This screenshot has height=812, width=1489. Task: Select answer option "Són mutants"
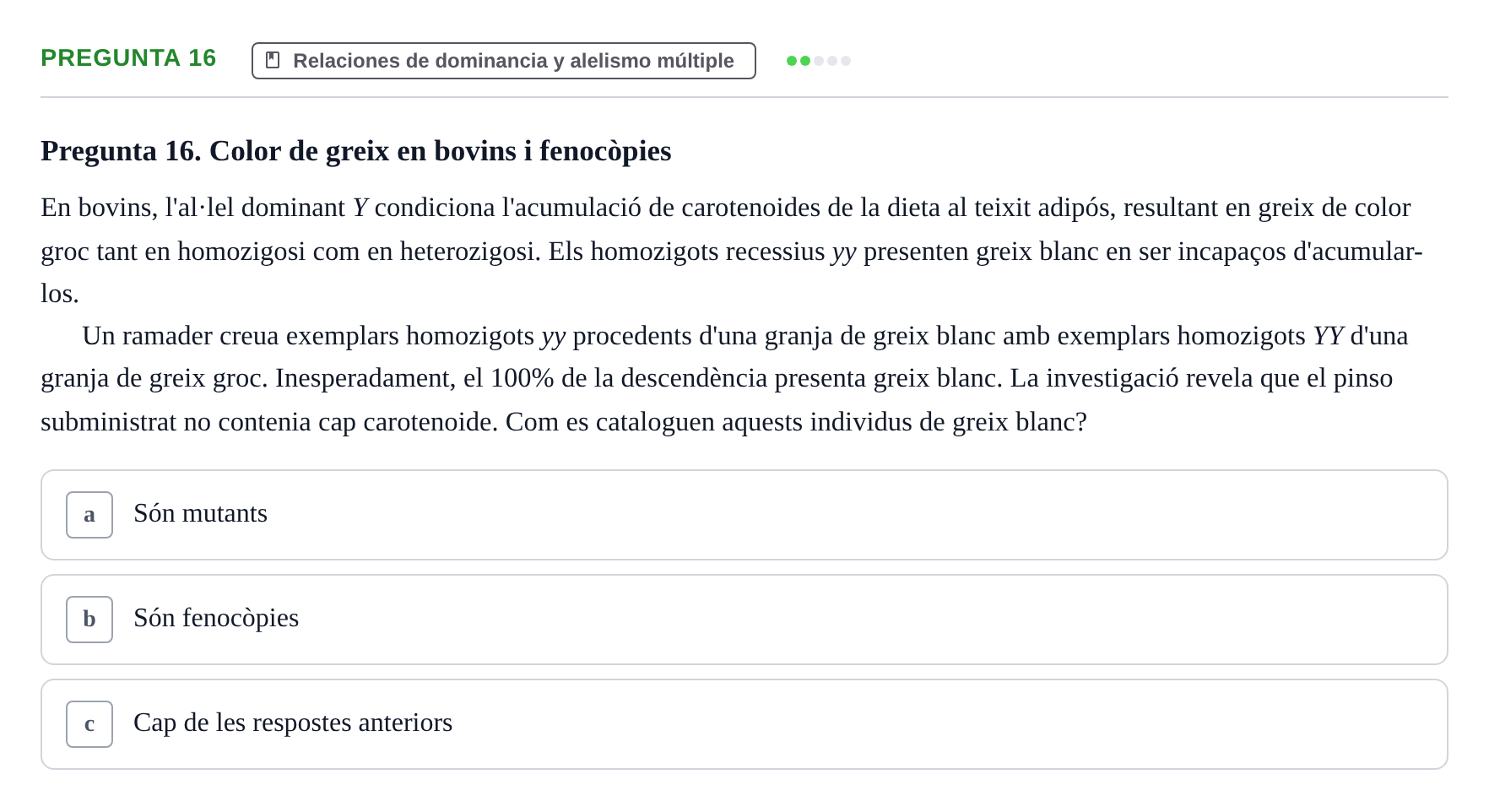744,515
